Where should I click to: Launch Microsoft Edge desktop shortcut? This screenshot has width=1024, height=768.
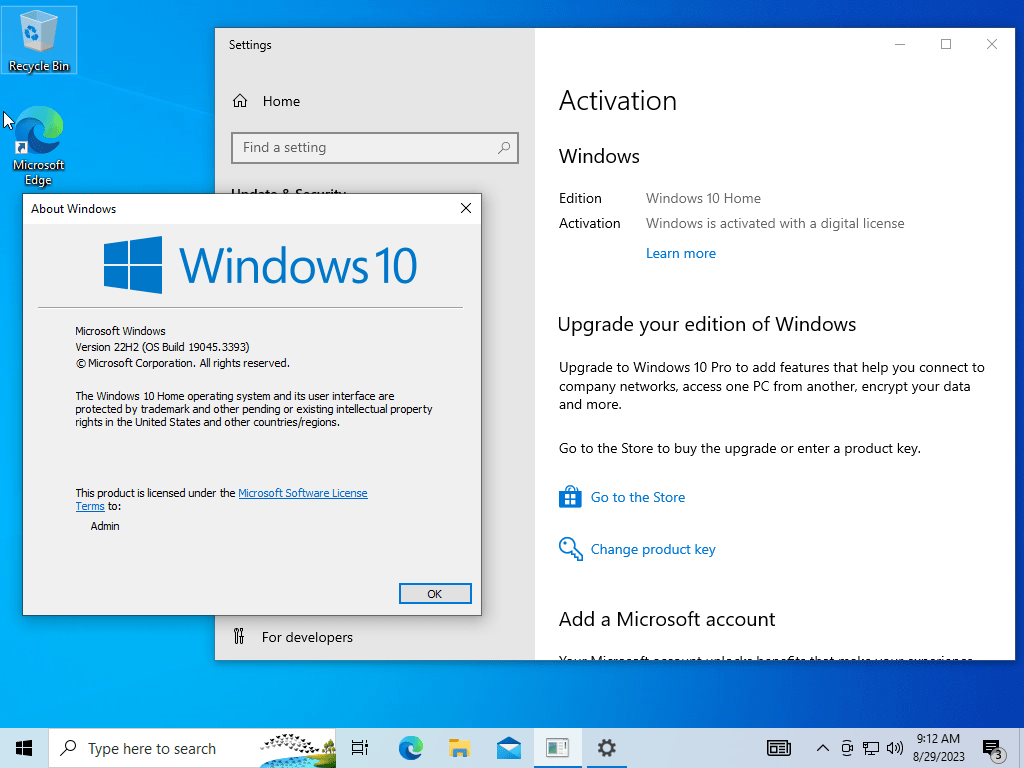click(39, 146)
